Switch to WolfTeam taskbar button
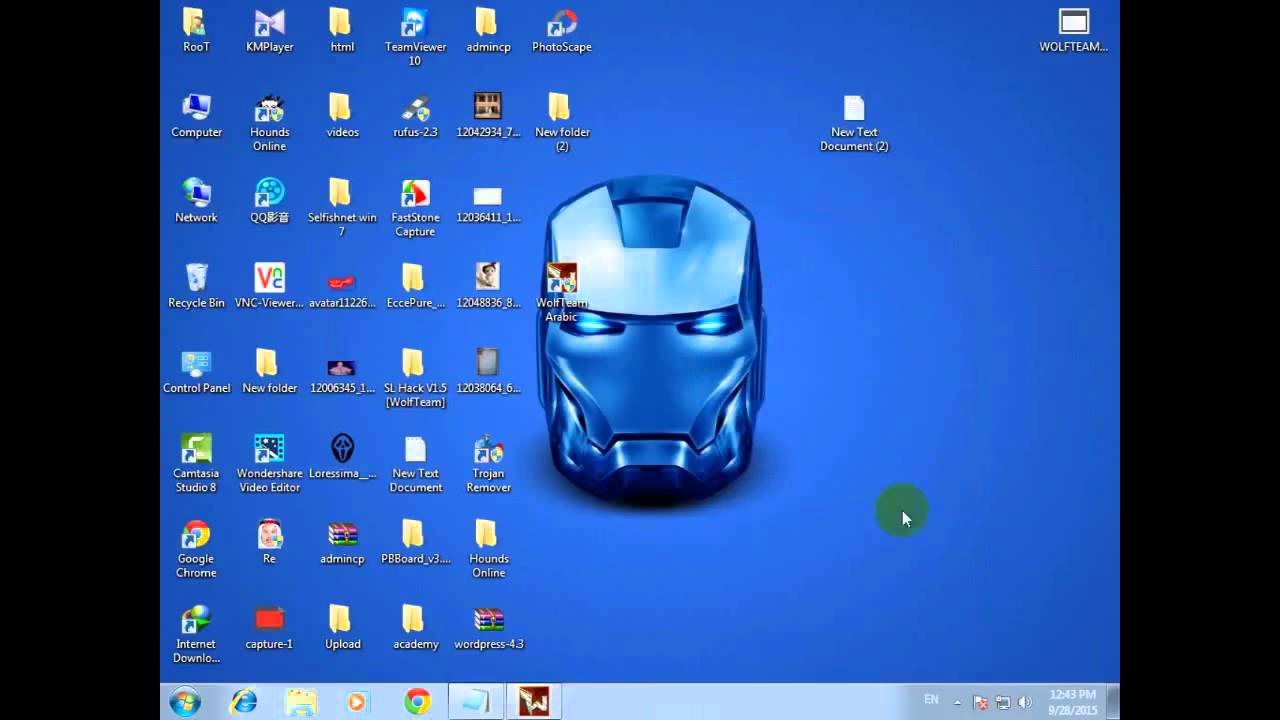 point(533,702)
